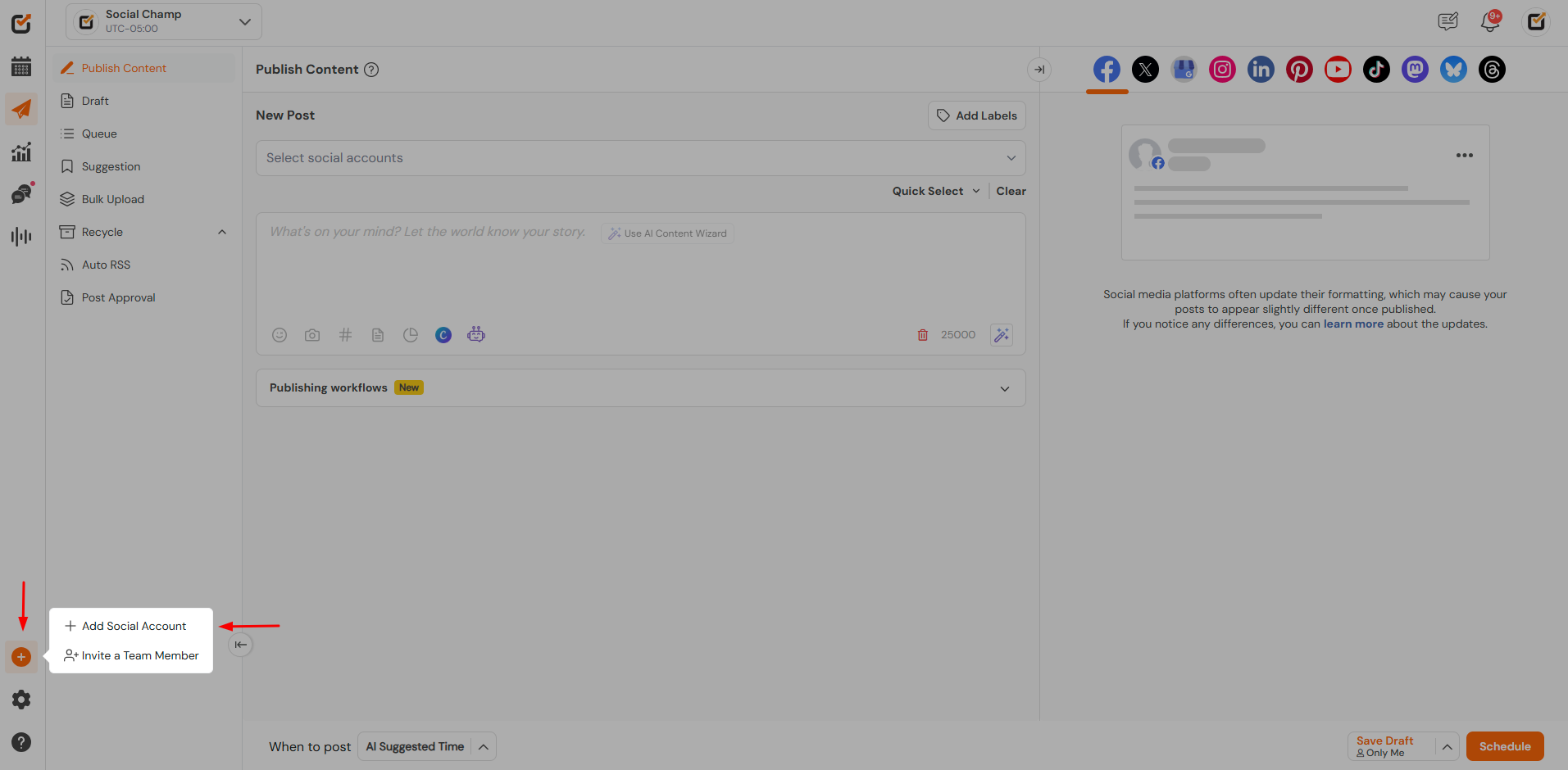
Task: Click the Schedule button
Action: [x=1504, y=746]
